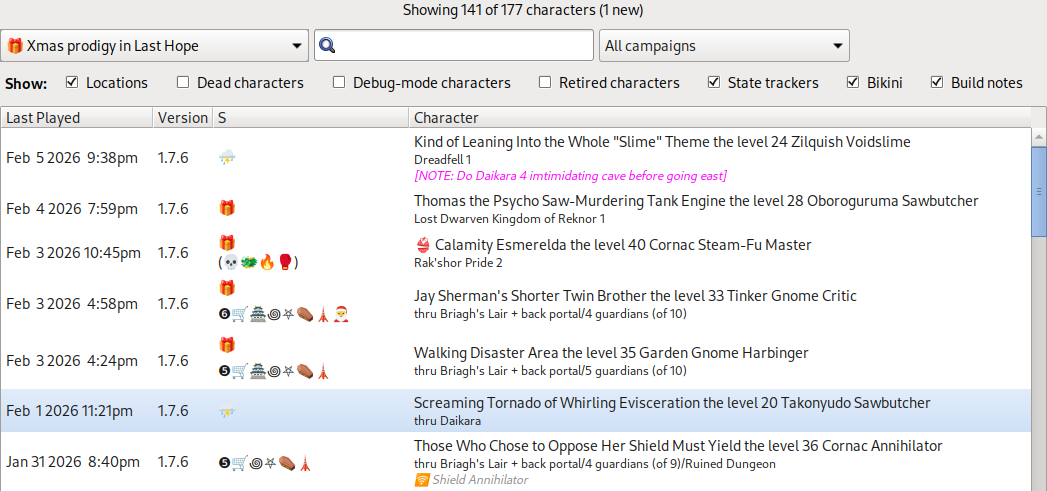This screenshot has height=491, width=1047.
Task: Click the magnifying glass search icon
Action: click(x=327, y=46)
